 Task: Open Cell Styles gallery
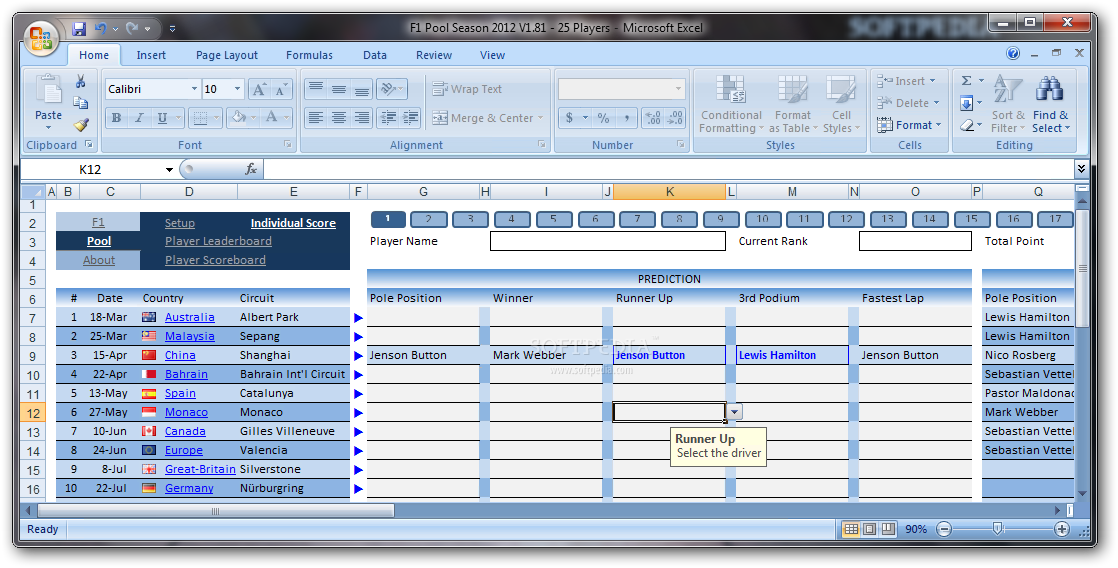point(841,104)
